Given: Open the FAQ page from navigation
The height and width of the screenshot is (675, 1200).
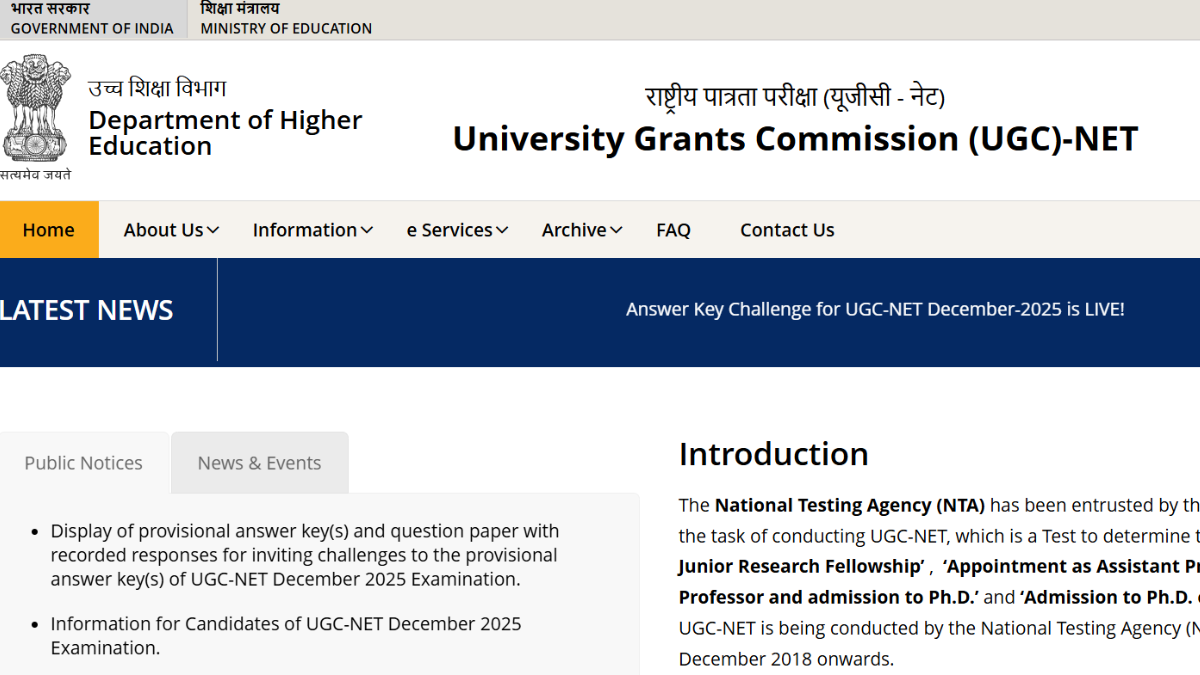Looking at the screenshot, I should point(673,230).
